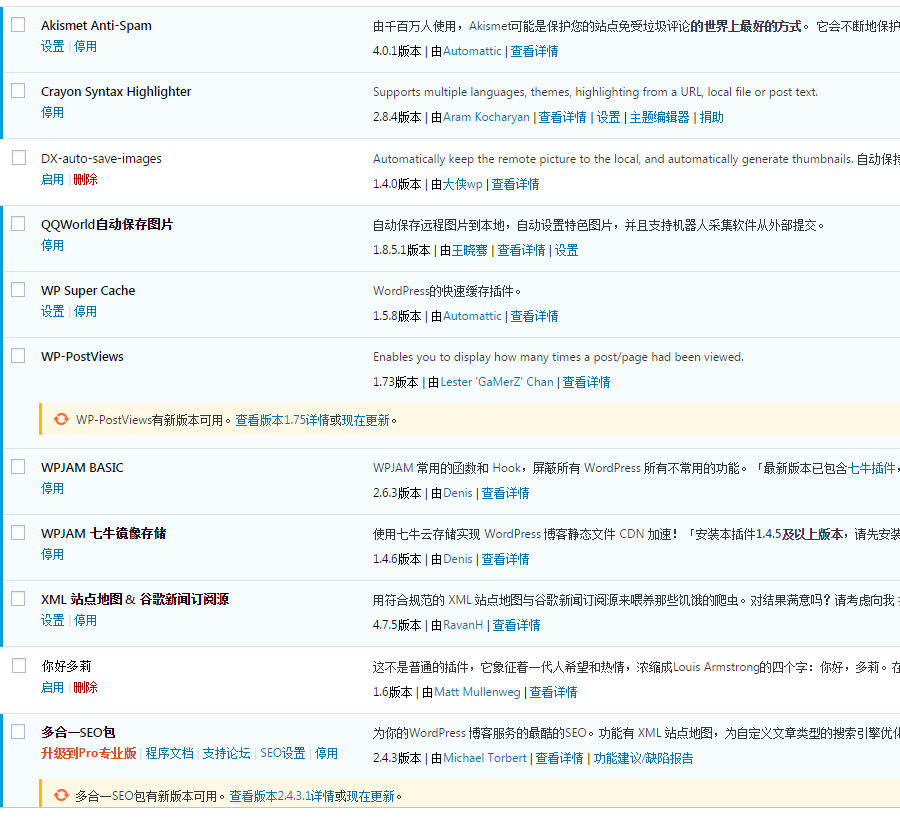Tick the 你好多莉 plugin checkbox
The width and height of the screenshot is (900, 831).
19,666
